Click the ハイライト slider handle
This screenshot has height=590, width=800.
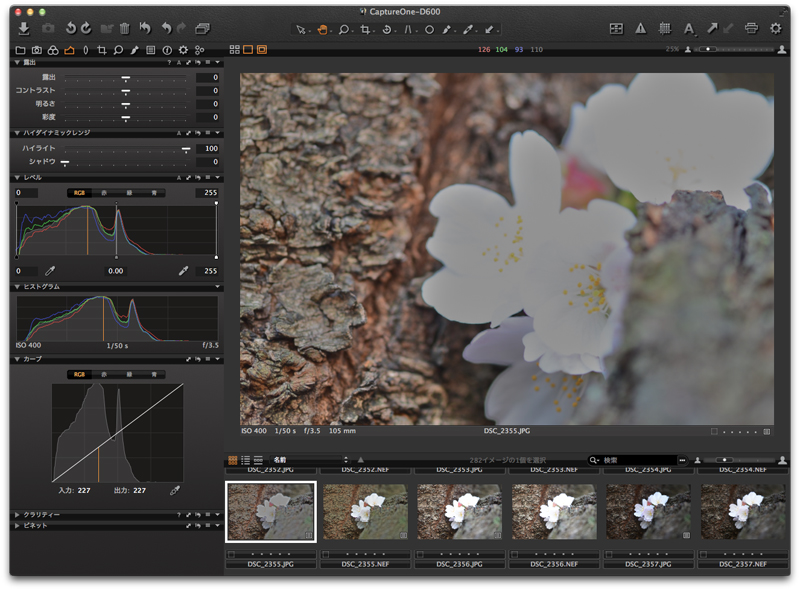[x=186, y=148]
